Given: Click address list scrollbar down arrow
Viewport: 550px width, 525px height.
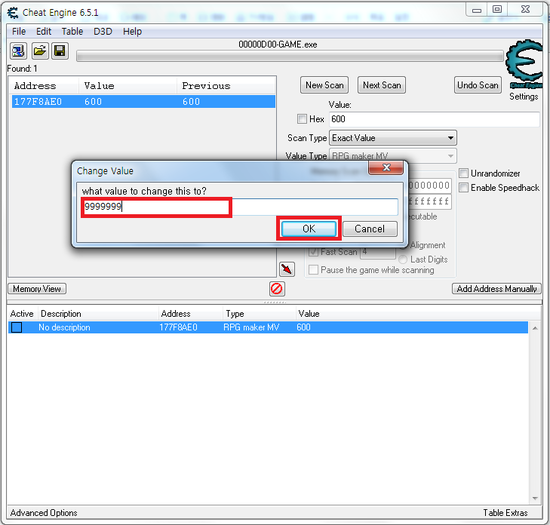Looking at the screenshot, I should (x=535, y=498).
